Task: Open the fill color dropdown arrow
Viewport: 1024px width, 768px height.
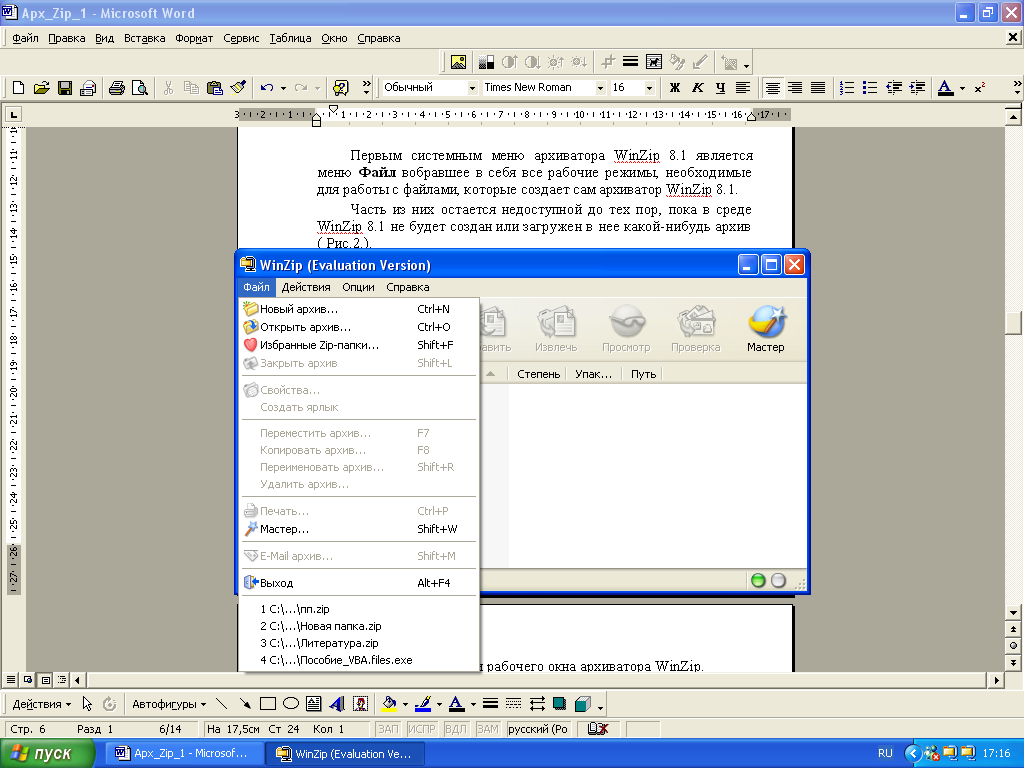Action: point(406,704)
